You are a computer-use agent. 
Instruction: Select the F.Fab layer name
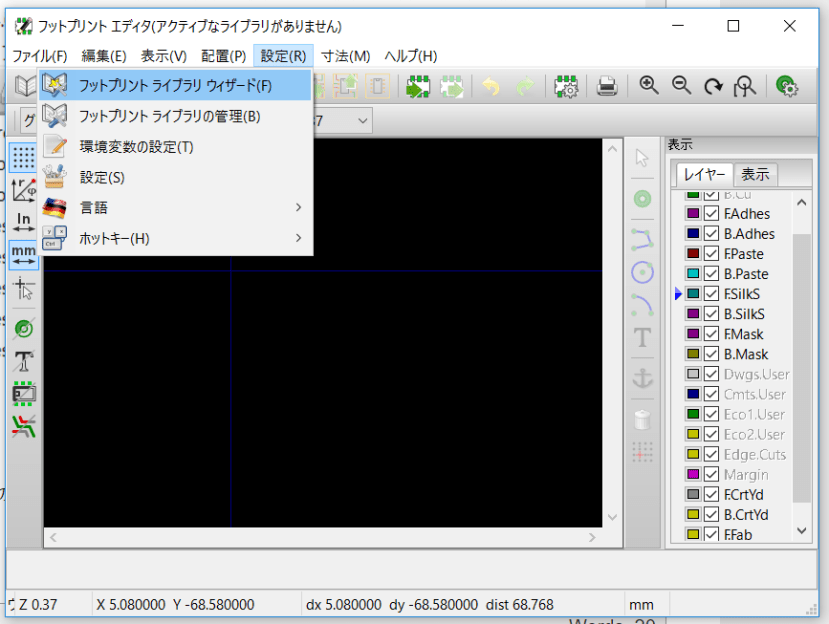point(738,535)
